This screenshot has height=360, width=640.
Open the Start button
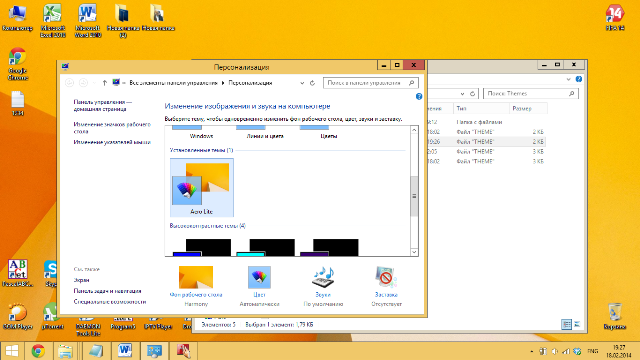[11, 351]
